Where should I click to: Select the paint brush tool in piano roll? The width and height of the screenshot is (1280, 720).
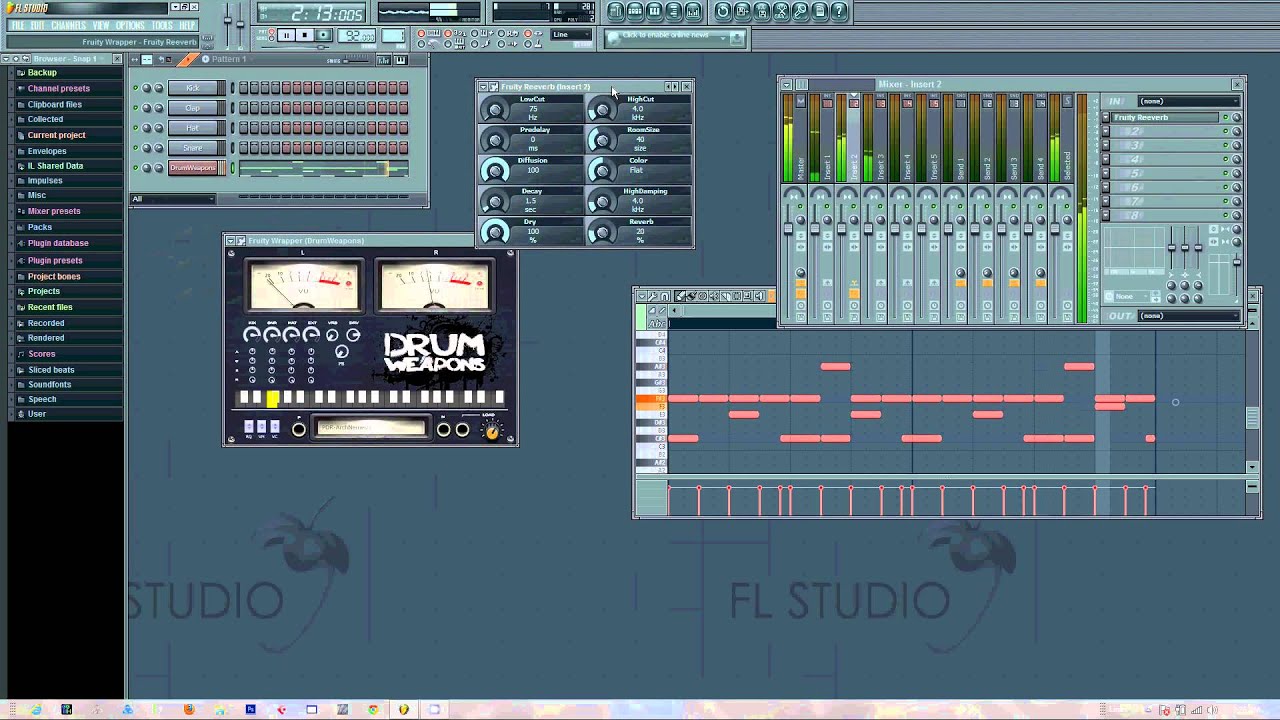click(x=691, y=296)
